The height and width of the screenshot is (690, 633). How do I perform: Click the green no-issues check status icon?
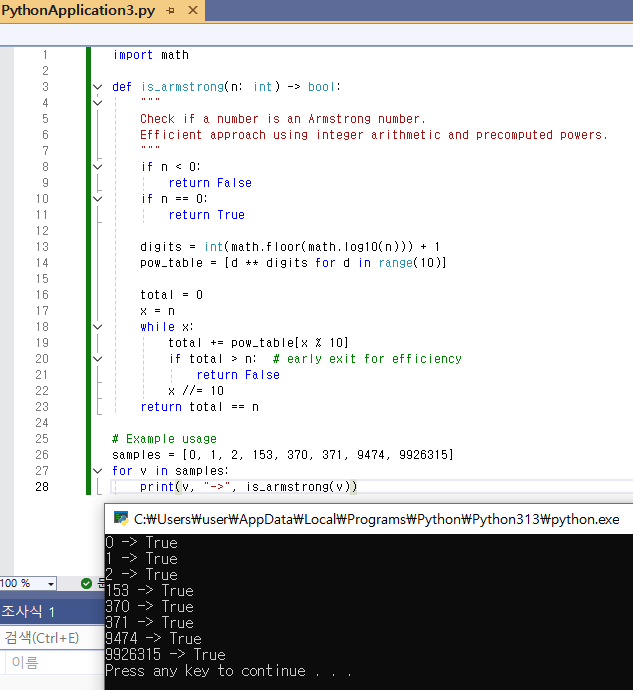[86, 584]
